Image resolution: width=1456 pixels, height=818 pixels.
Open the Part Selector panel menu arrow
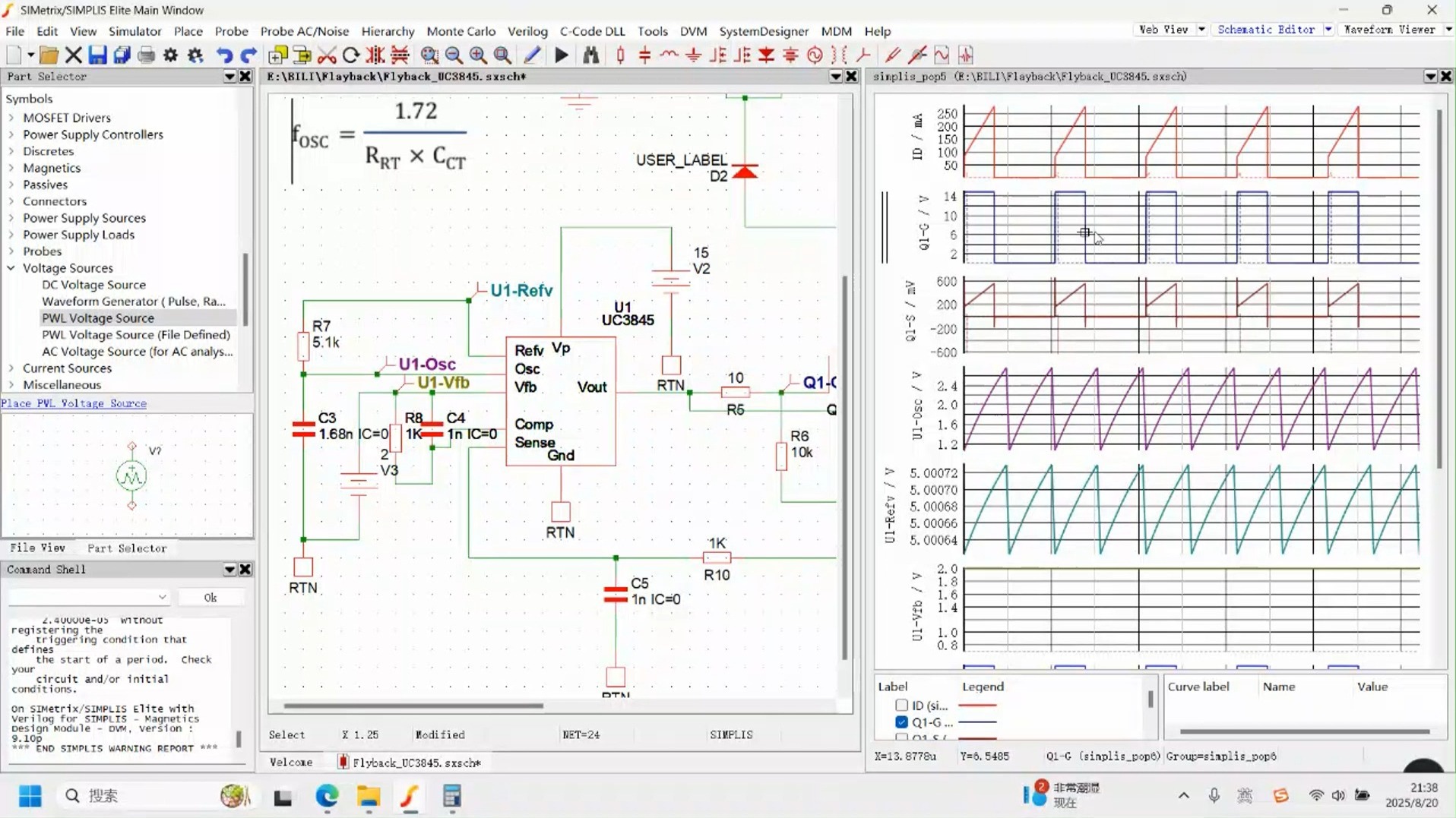[229, 77]
